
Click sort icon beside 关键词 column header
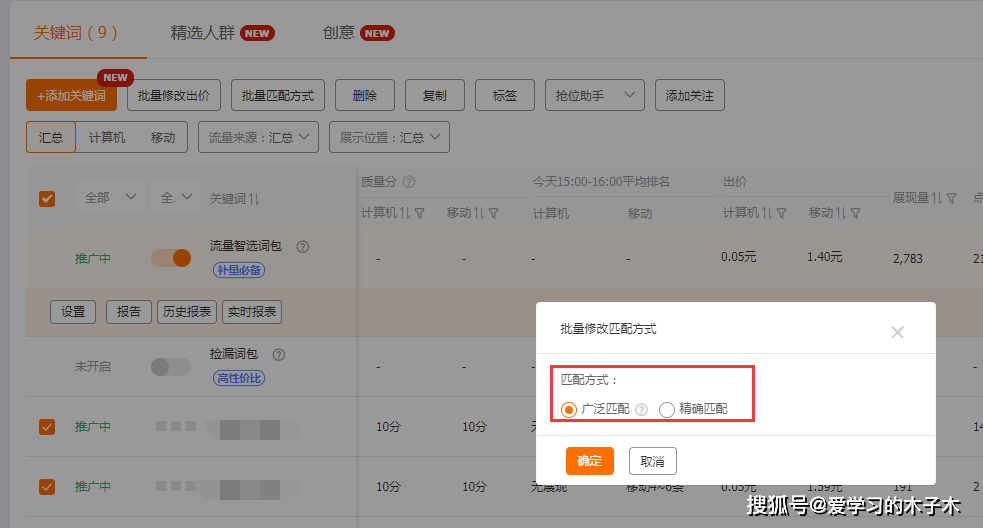click(x=254, y=199)
